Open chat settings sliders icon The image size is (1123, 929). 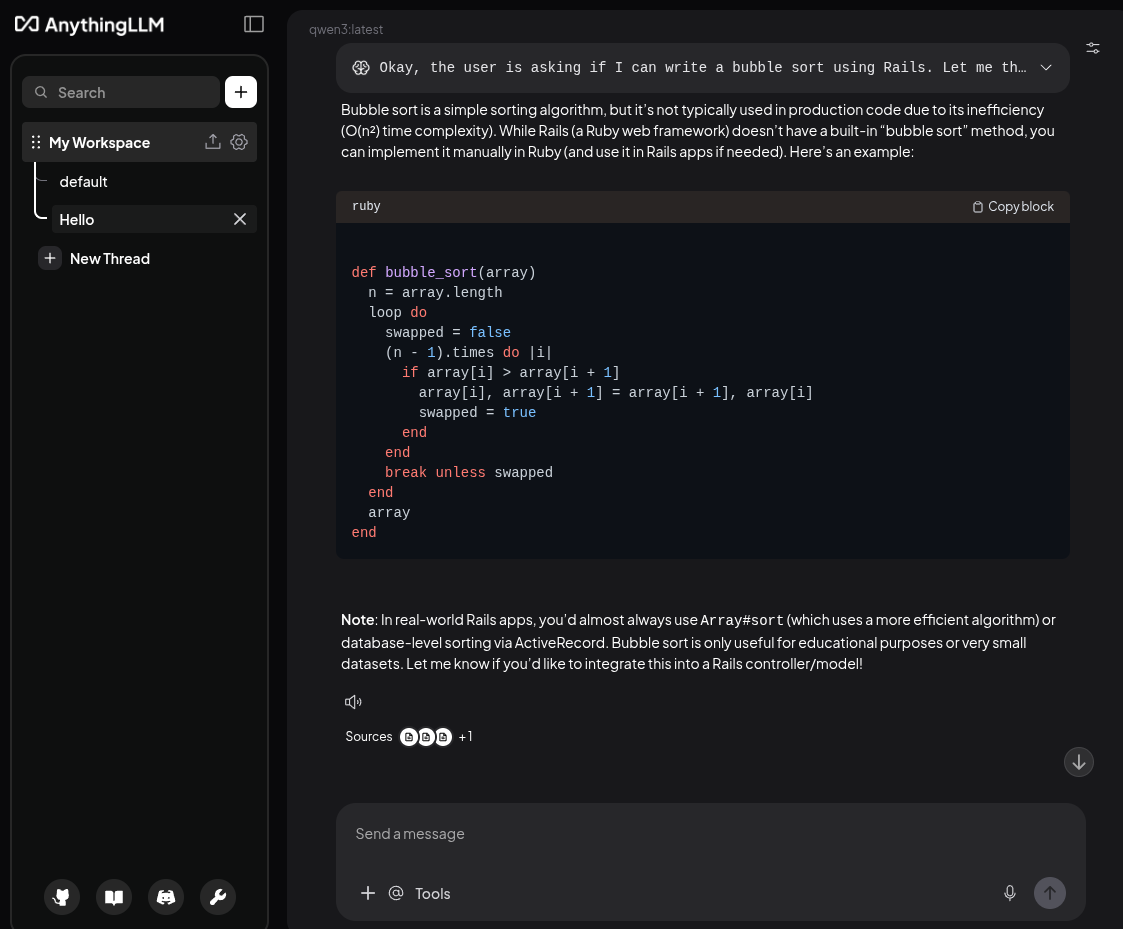pos(1093,48)
